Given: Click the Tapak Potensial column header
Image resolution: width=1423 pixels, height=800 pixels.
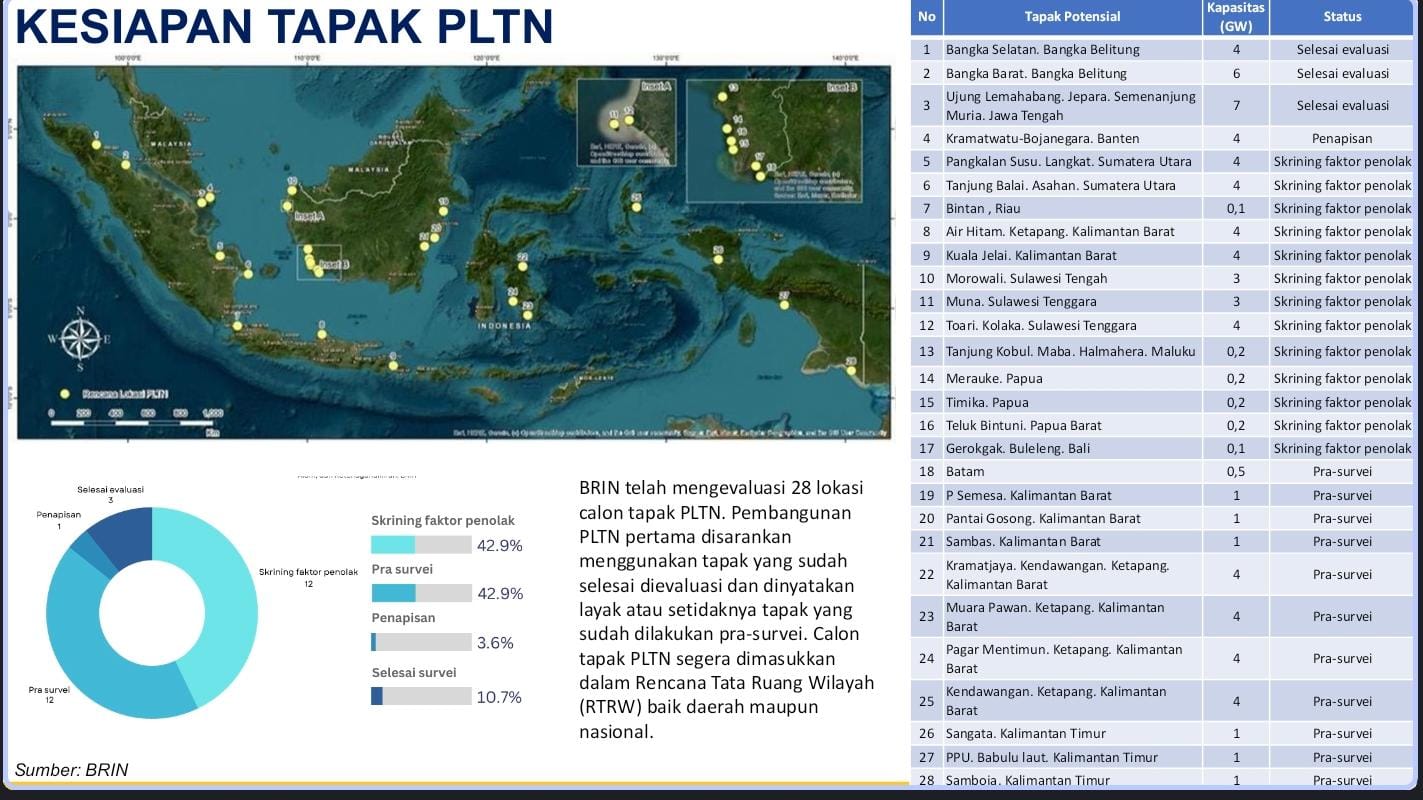Looking at the screenshot, I should [x=1072, y=16].
